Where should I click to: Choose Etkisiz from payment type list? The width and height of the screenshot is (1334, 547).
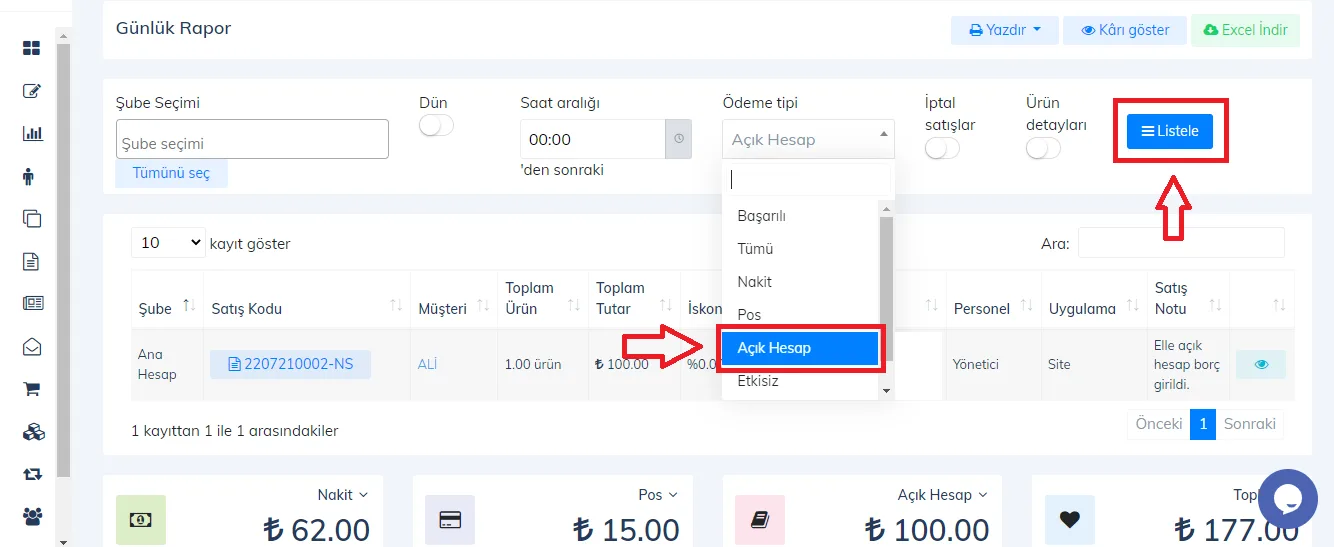[x=800, y=381]
